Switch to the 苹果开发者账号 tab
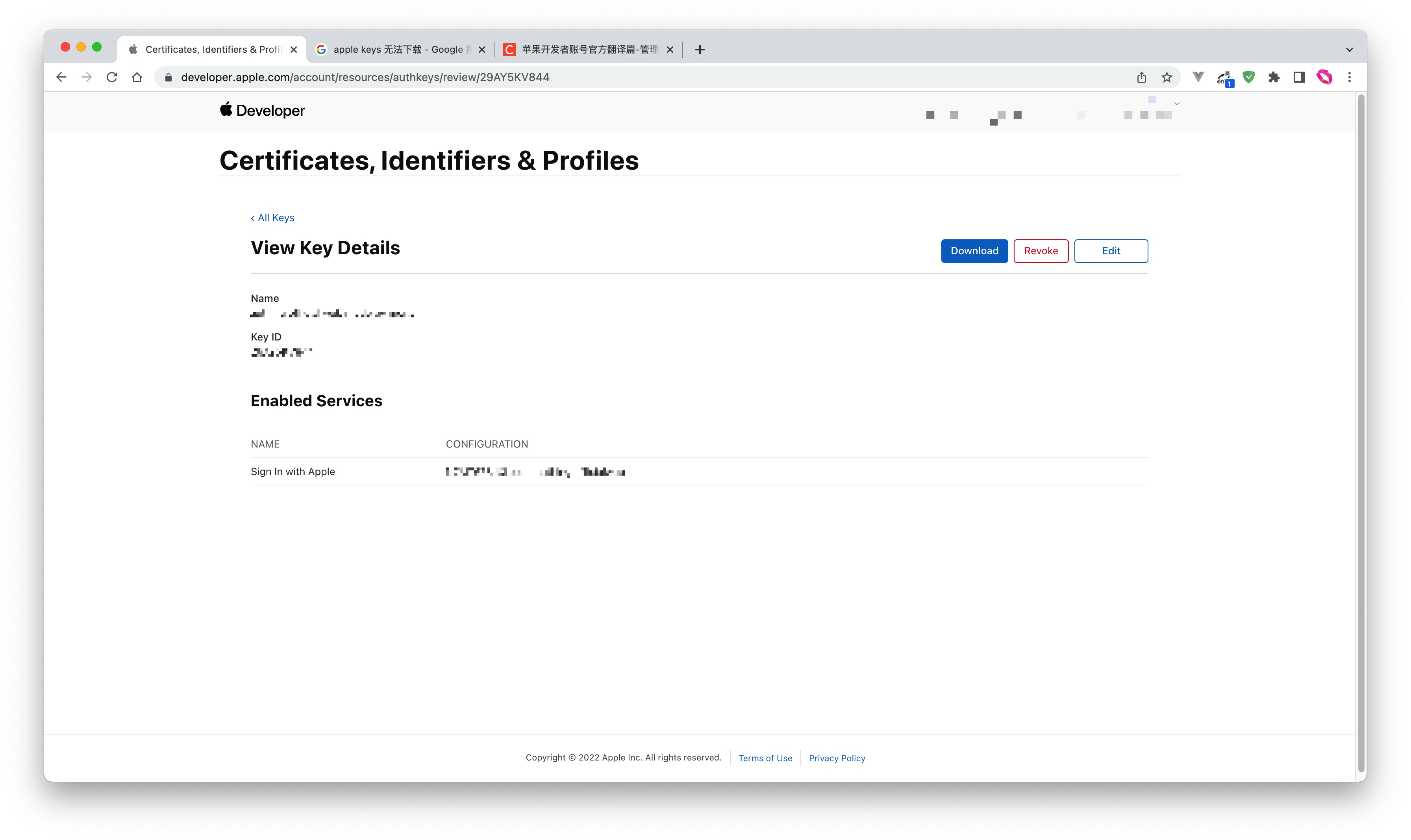Screen dimensions: 1411x840 [587, 50]
